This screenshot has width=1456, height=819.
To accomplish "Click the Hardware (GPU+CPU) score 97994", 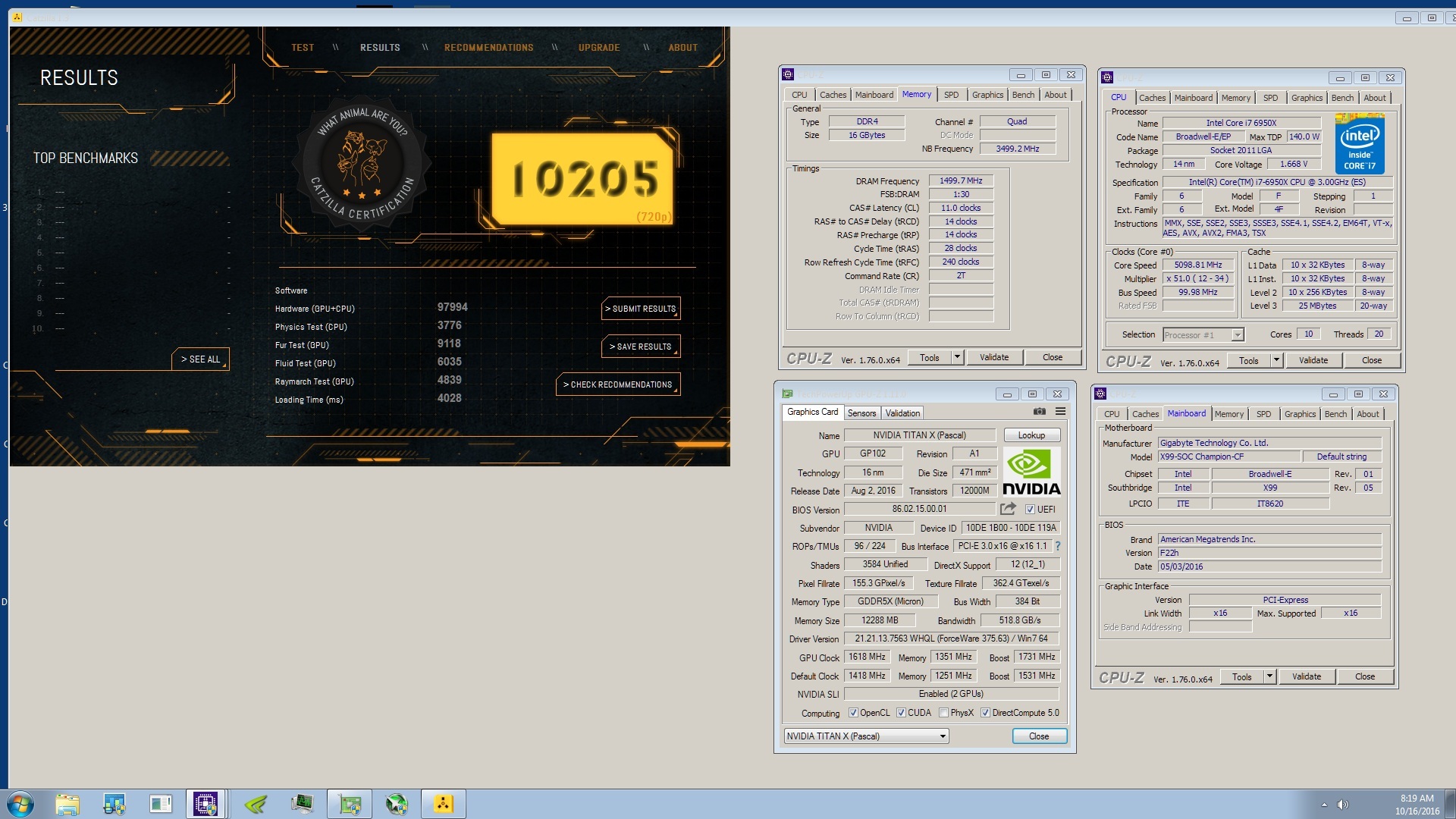I will pyautogui.click(x=452, y=307).
